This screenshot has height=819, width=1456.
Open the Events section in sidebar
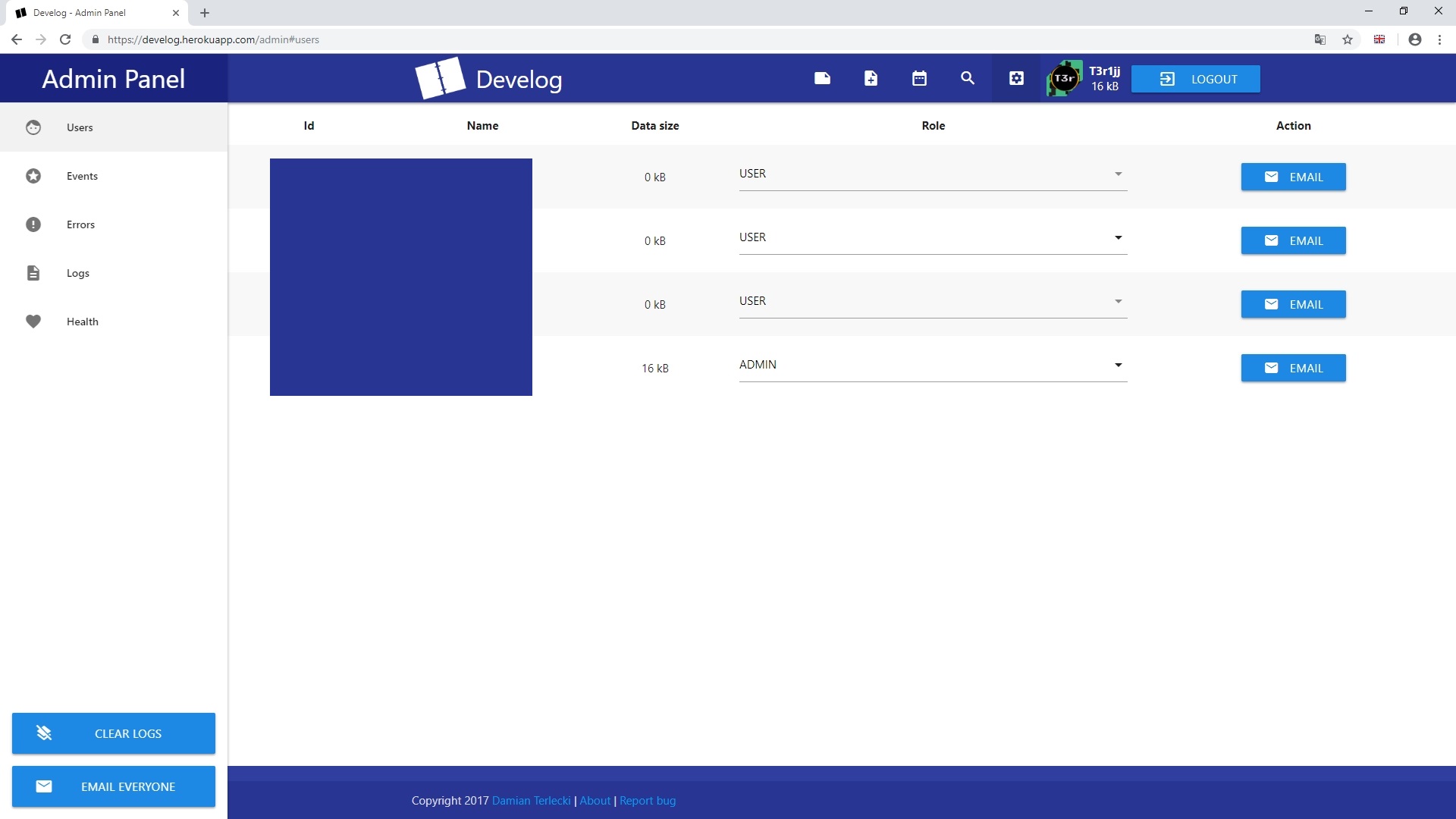tap(114, 176)
